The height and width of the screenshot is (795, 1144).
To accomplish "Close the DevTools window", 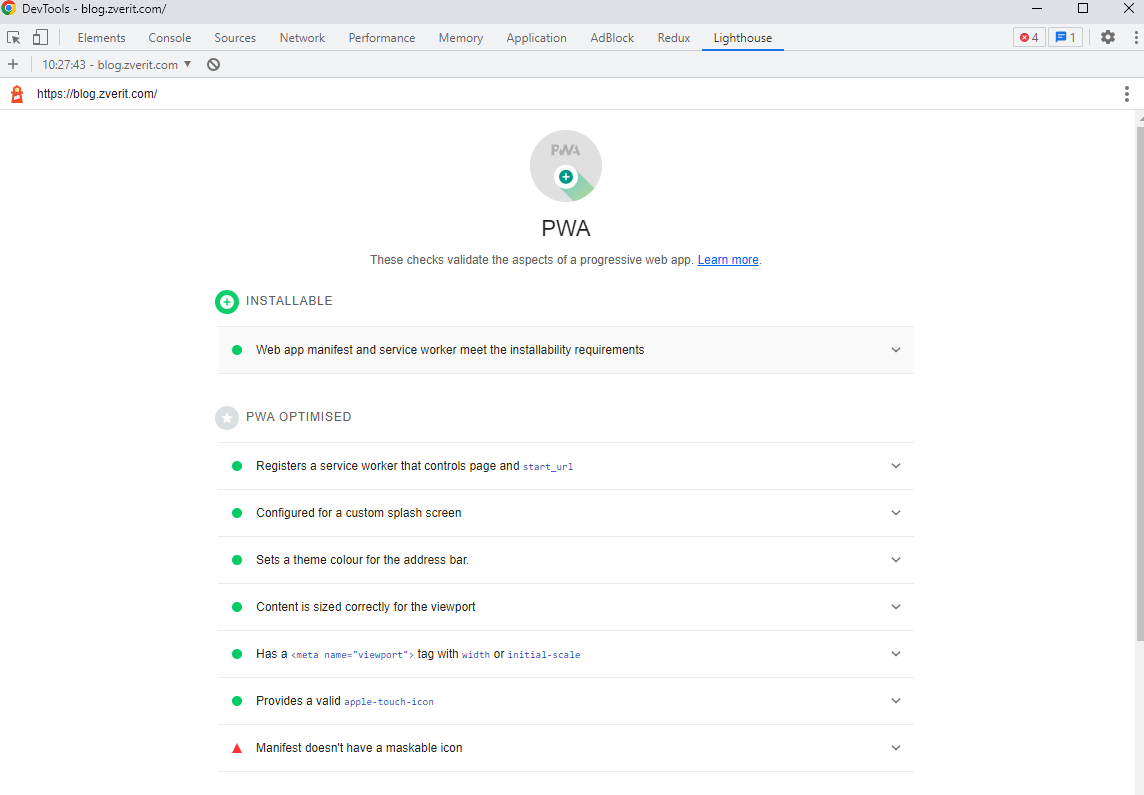I will point(1128,8).
